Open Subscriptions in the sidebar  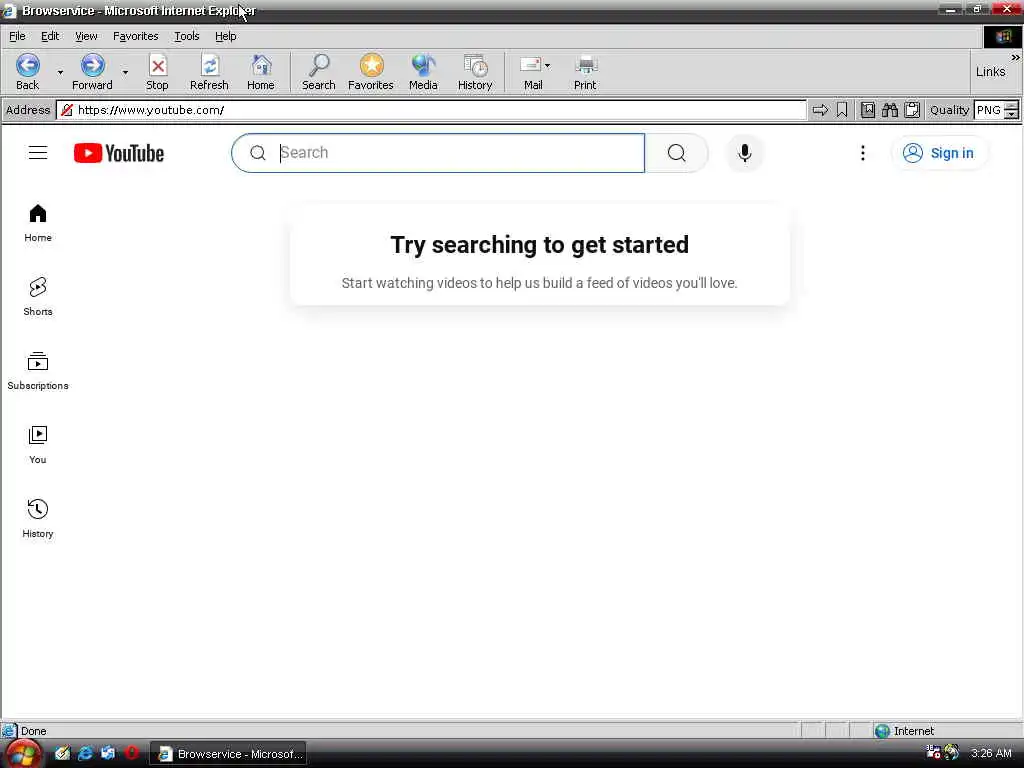pos(38,370)
